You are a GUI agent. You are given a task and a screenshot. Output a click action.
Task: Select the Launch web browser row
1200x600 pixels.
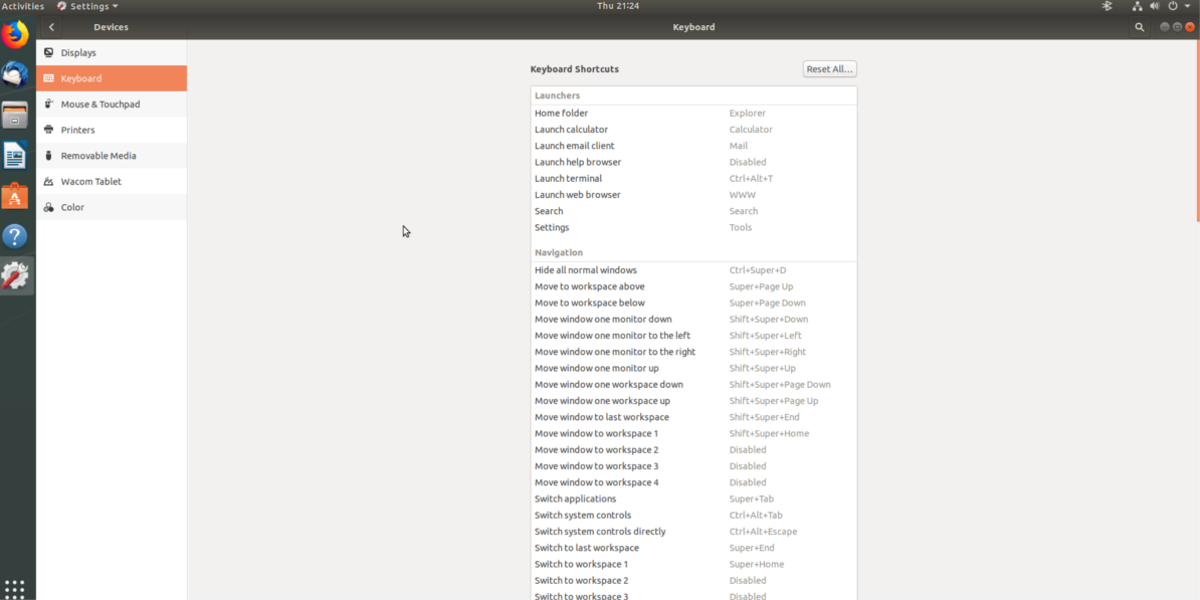click(x=693, y=195)
